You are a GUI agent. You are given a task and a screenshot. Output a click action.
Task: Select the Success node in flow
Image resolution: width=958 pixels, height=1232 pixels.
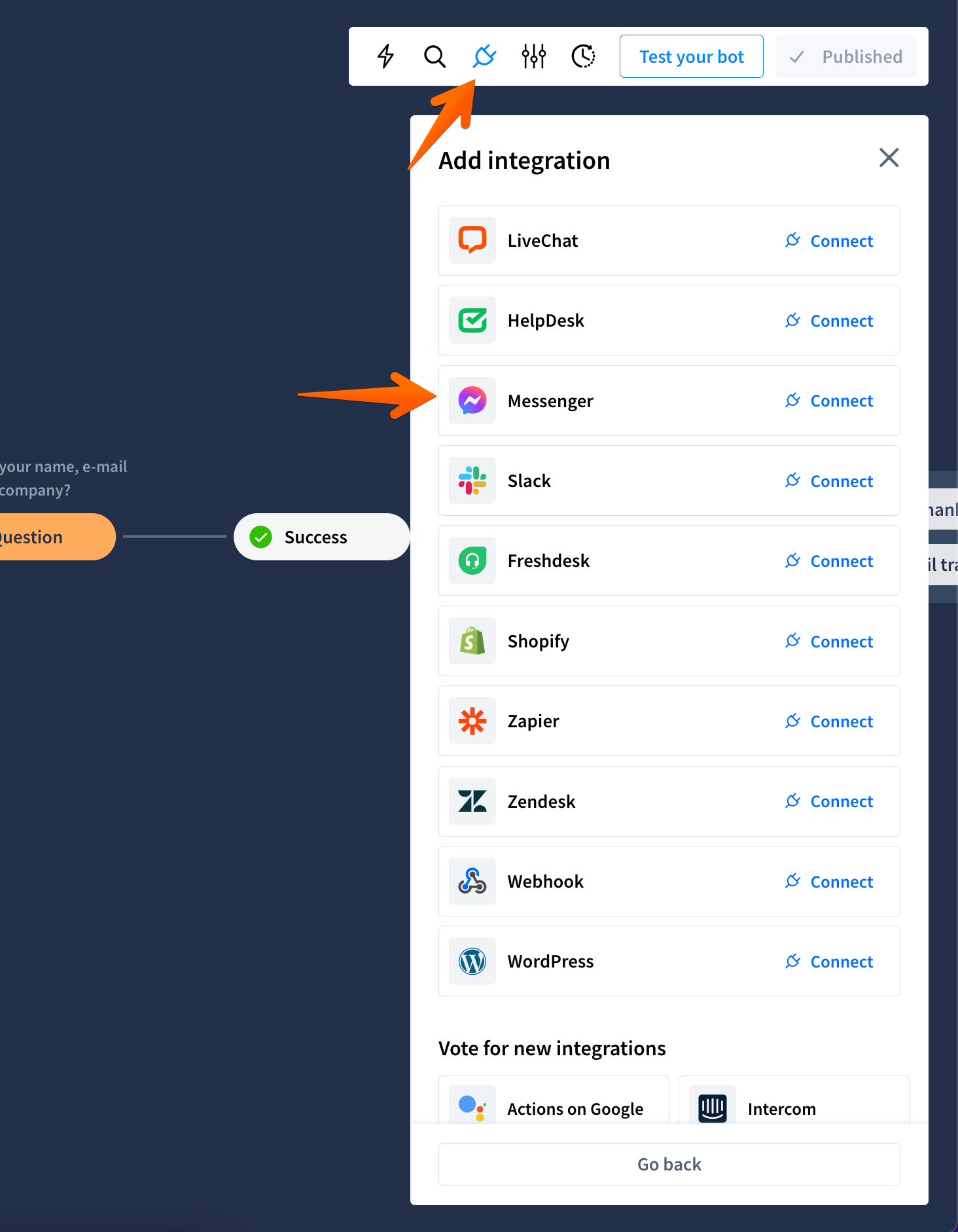(322, 537)
